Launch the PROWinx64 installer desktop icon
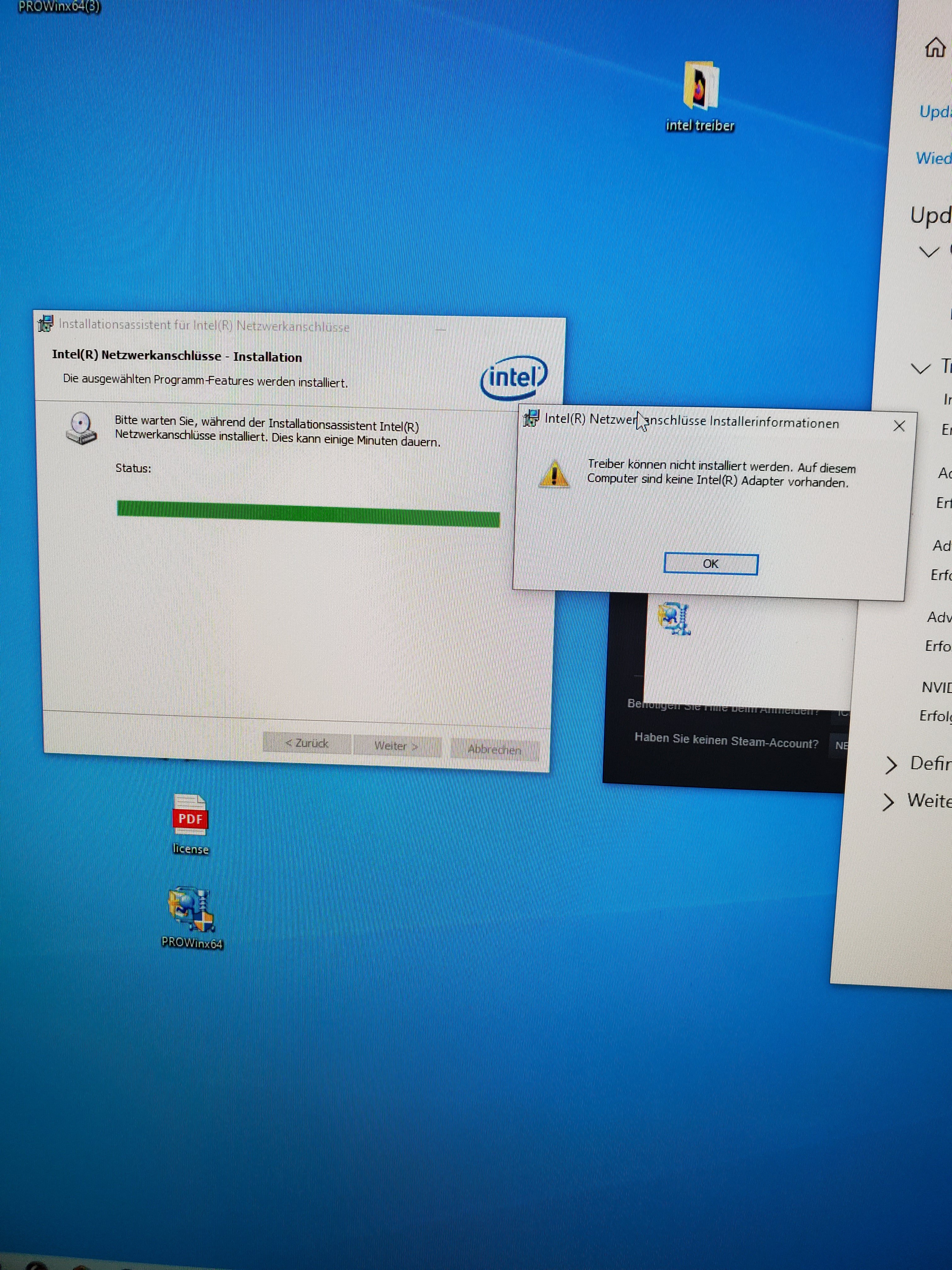 (x=191, y=909)
